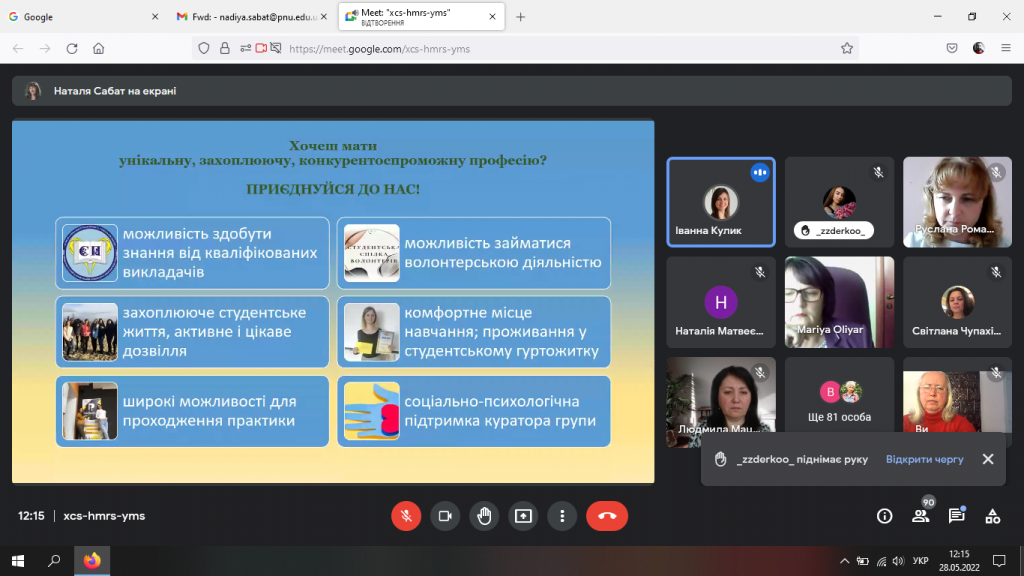Image resolution: width=1024 pixels, height=576 pixels.
Task: Dismiss the raised hand notification
Action: click(x=988, y=459)
